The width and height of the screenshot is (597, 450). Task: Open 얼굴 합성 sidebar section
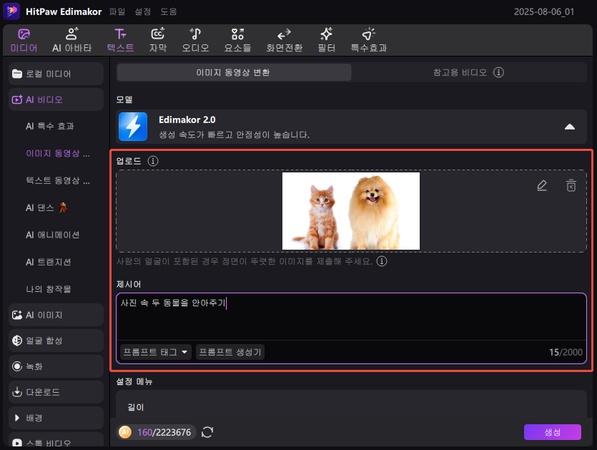56,340
